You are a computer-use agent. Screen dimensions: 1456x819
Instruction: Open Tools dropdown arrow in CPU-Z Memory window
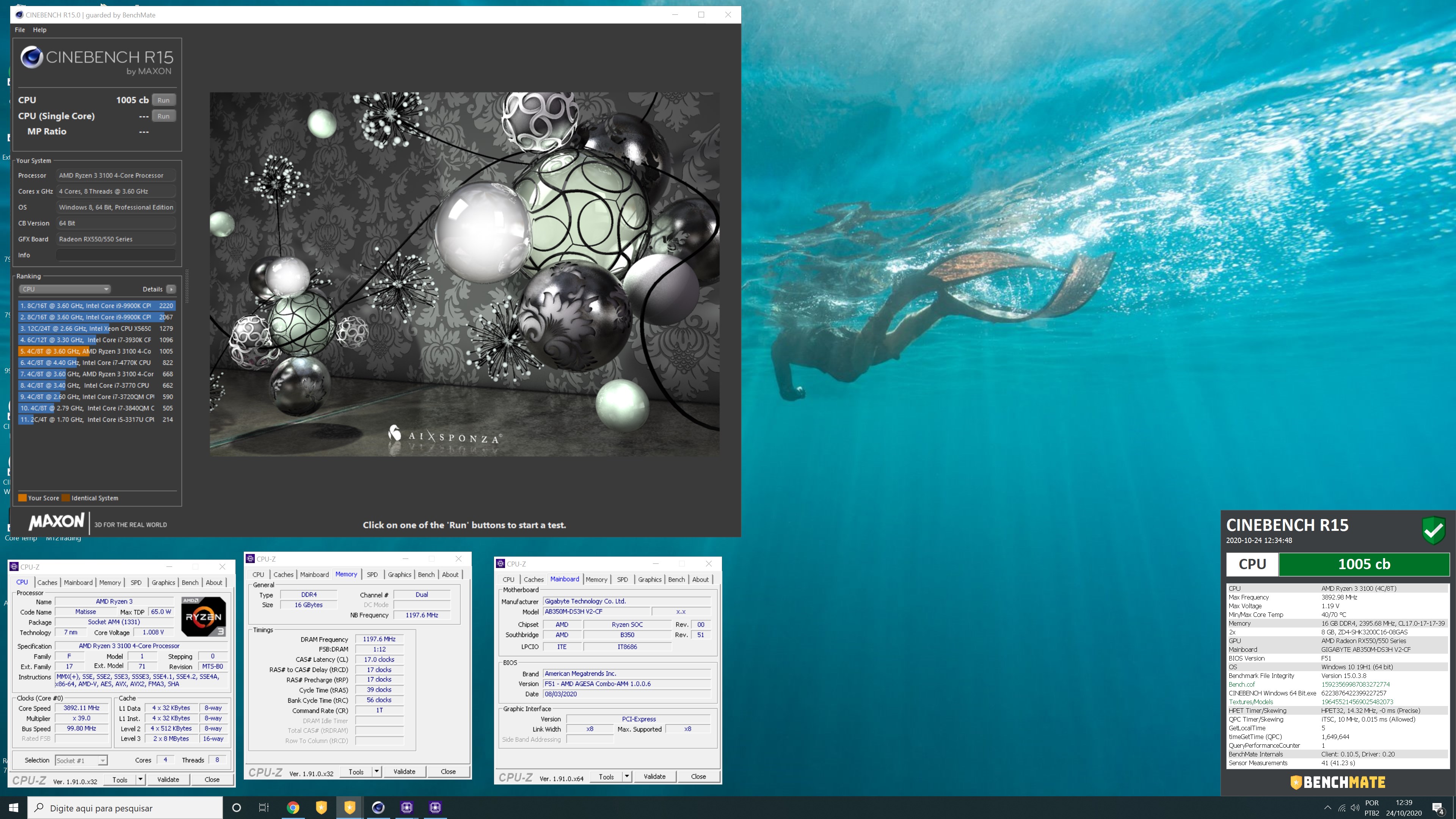[x=377, y=772]
